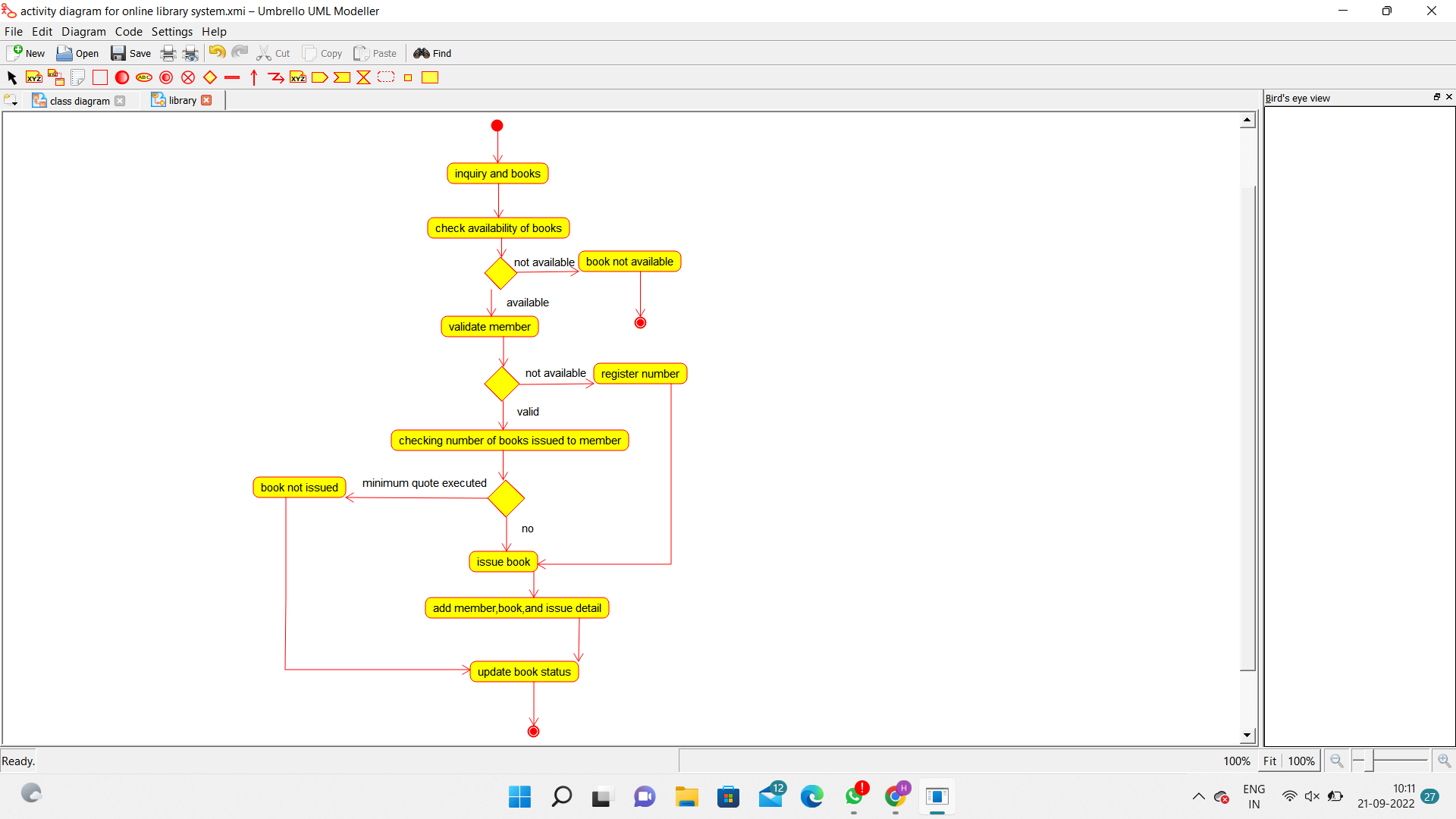The image size is (1456, 819).
Task: Switch to the class diagram tab
Action: pos(79,101)
